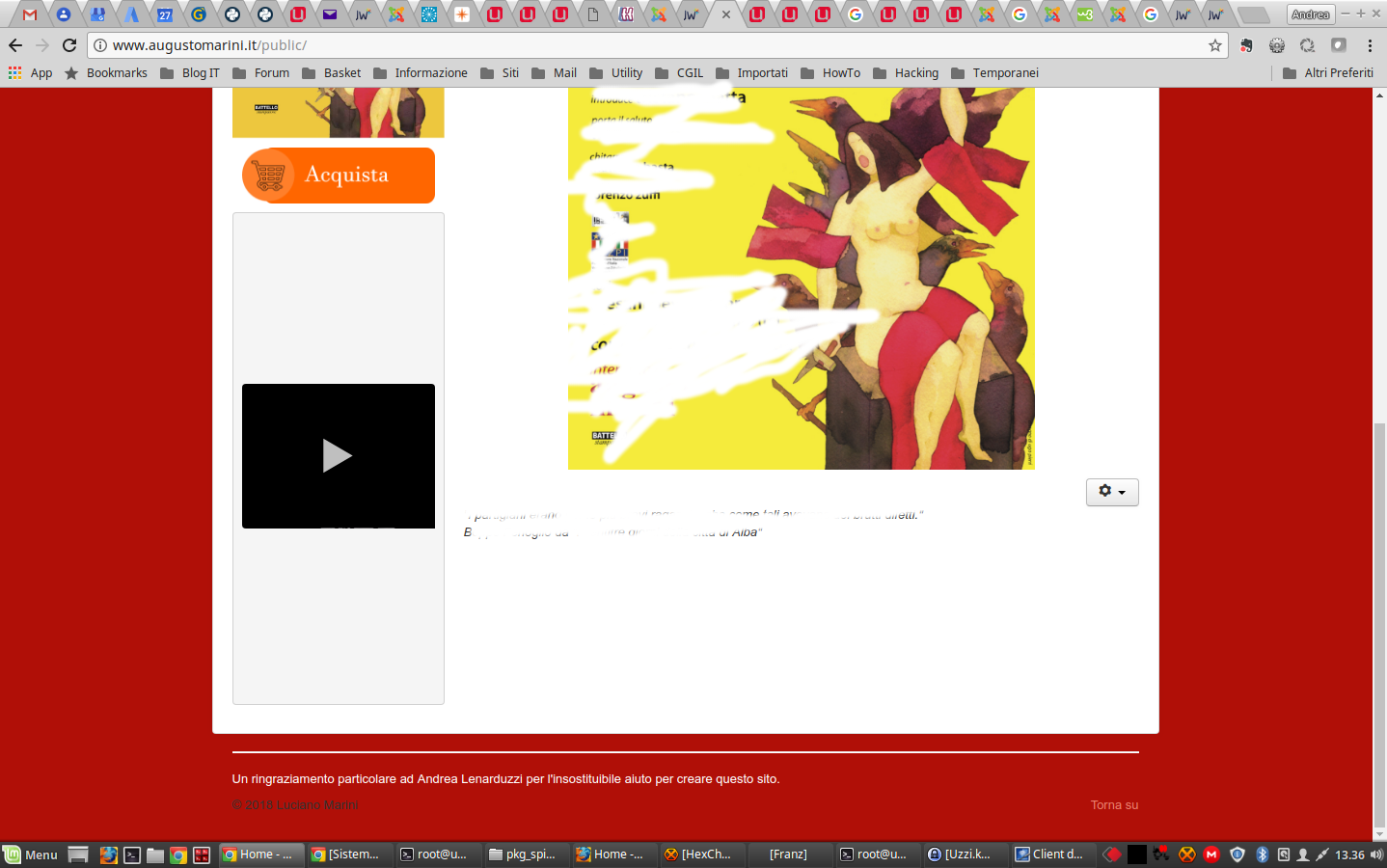Click the site info icon in address bar

100,45
